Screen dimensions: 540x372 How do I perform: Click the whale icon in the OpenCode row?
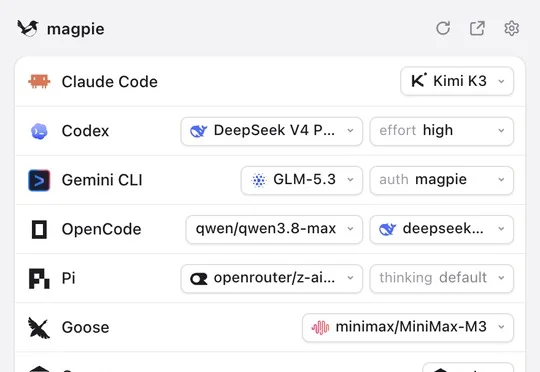[x=387, y=229]
